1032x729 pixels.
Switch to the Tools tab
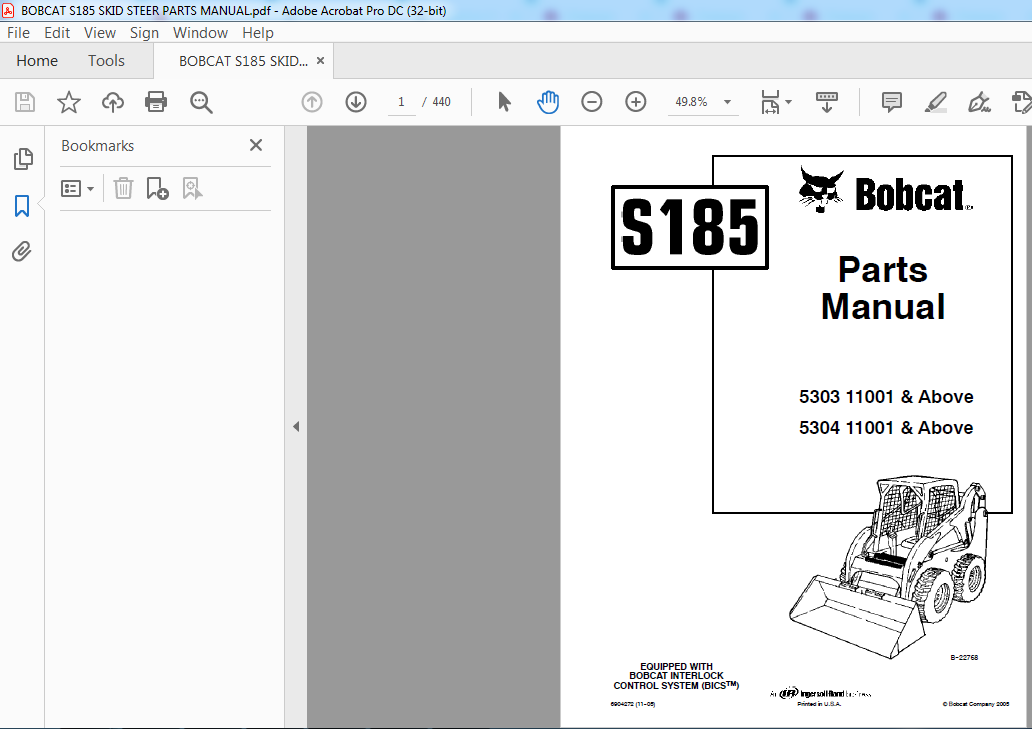pos(106,61)
